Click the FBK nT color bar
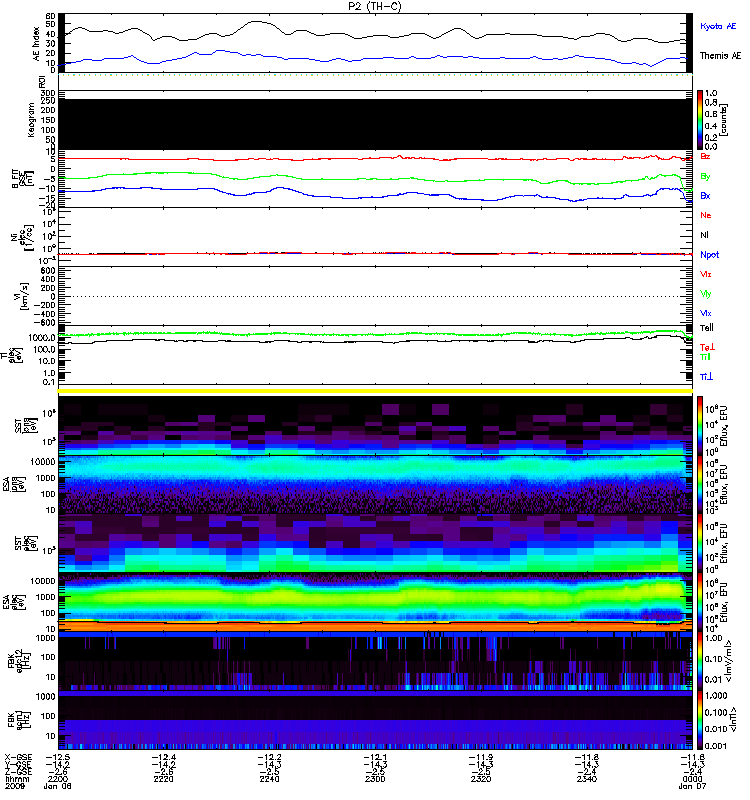Screen dimensions: 750x800 click(x=700, y=720)
